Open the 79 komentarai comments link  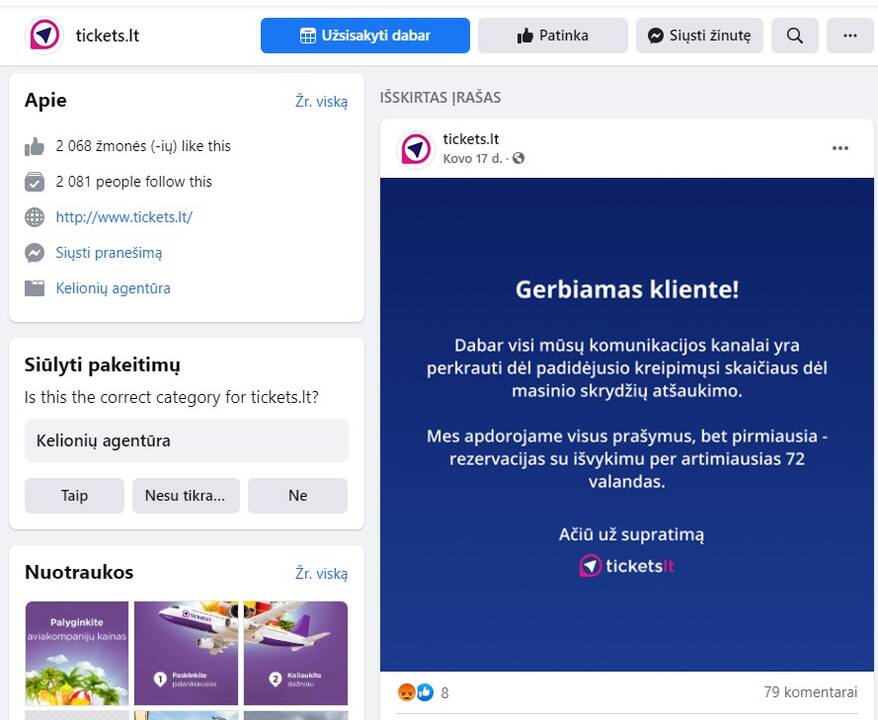(810, 693)
